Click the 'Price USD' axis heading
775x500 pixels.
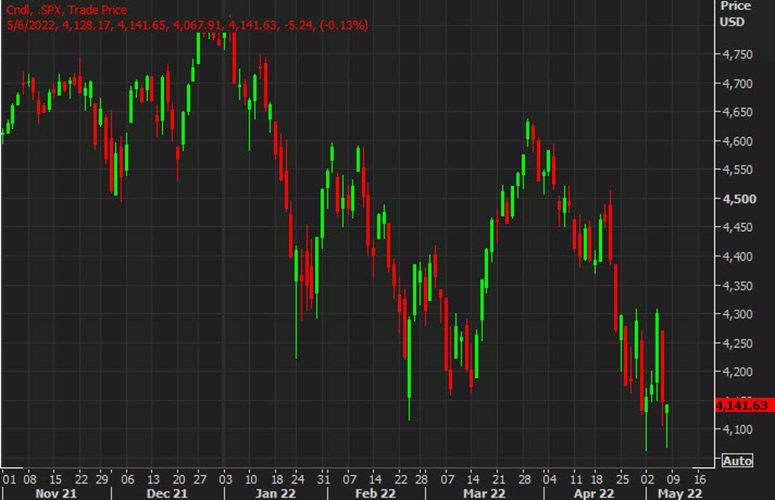[x=734, y=14]
